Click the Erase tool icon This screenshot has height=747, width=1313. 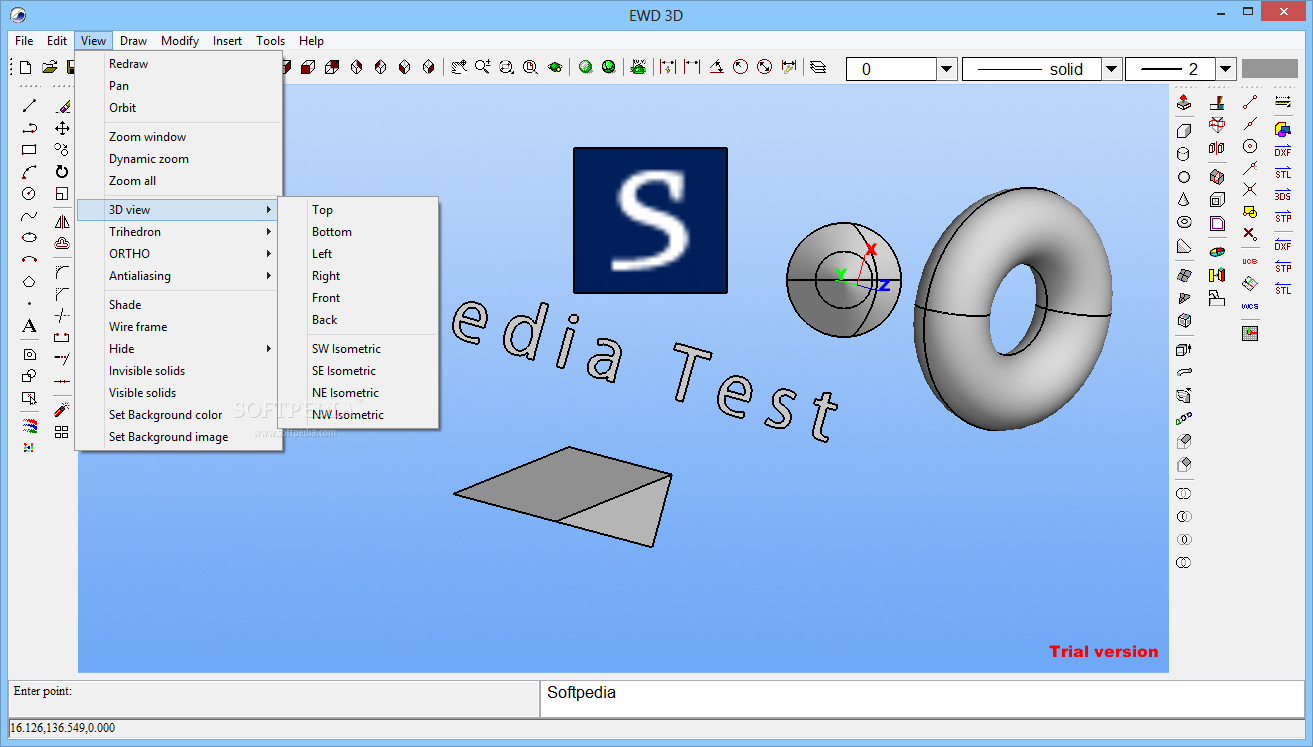coord(62,105)
